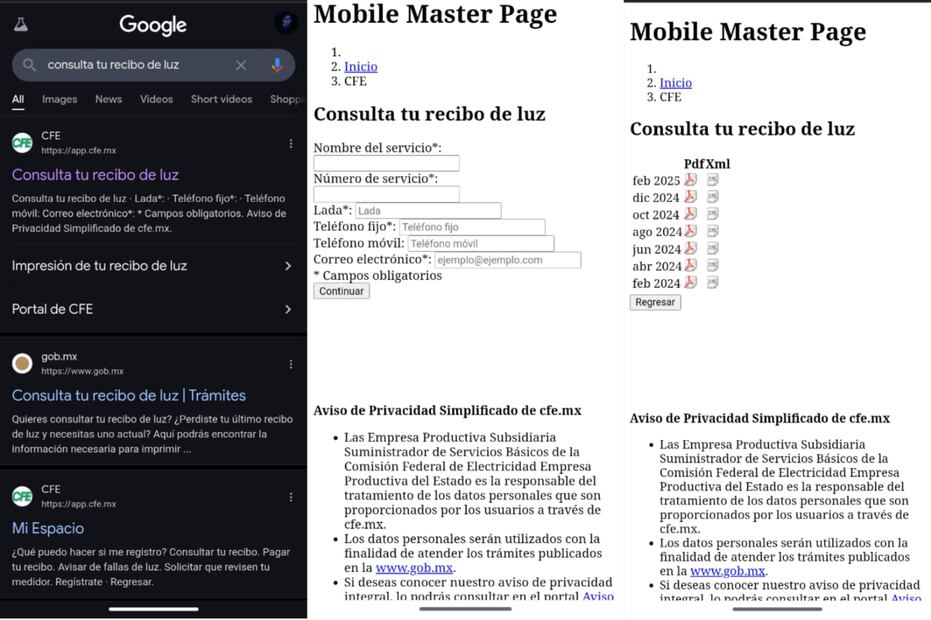931x620 pixels.
Task: Clear the search query with X icon
Action: [x=241, y=65]
